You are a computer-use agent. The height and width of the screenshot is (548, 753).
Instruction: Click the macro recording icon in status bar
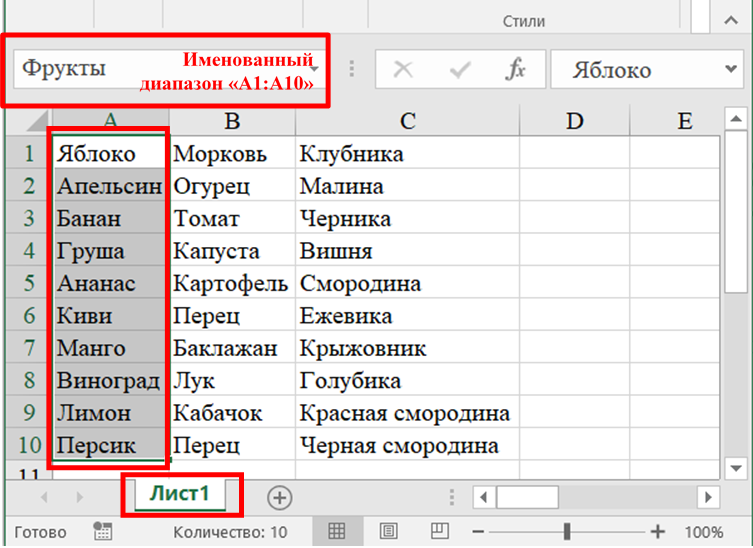pyautogui.click(x=102, y=531)
